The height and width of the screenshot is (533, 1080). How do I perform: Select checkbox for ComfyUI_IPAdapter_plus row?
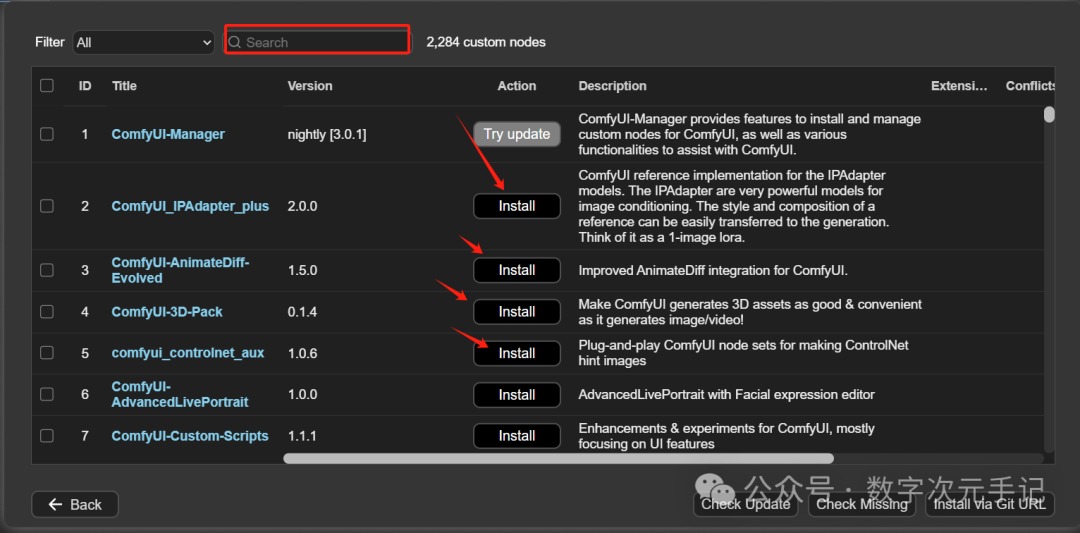point(47,206)
